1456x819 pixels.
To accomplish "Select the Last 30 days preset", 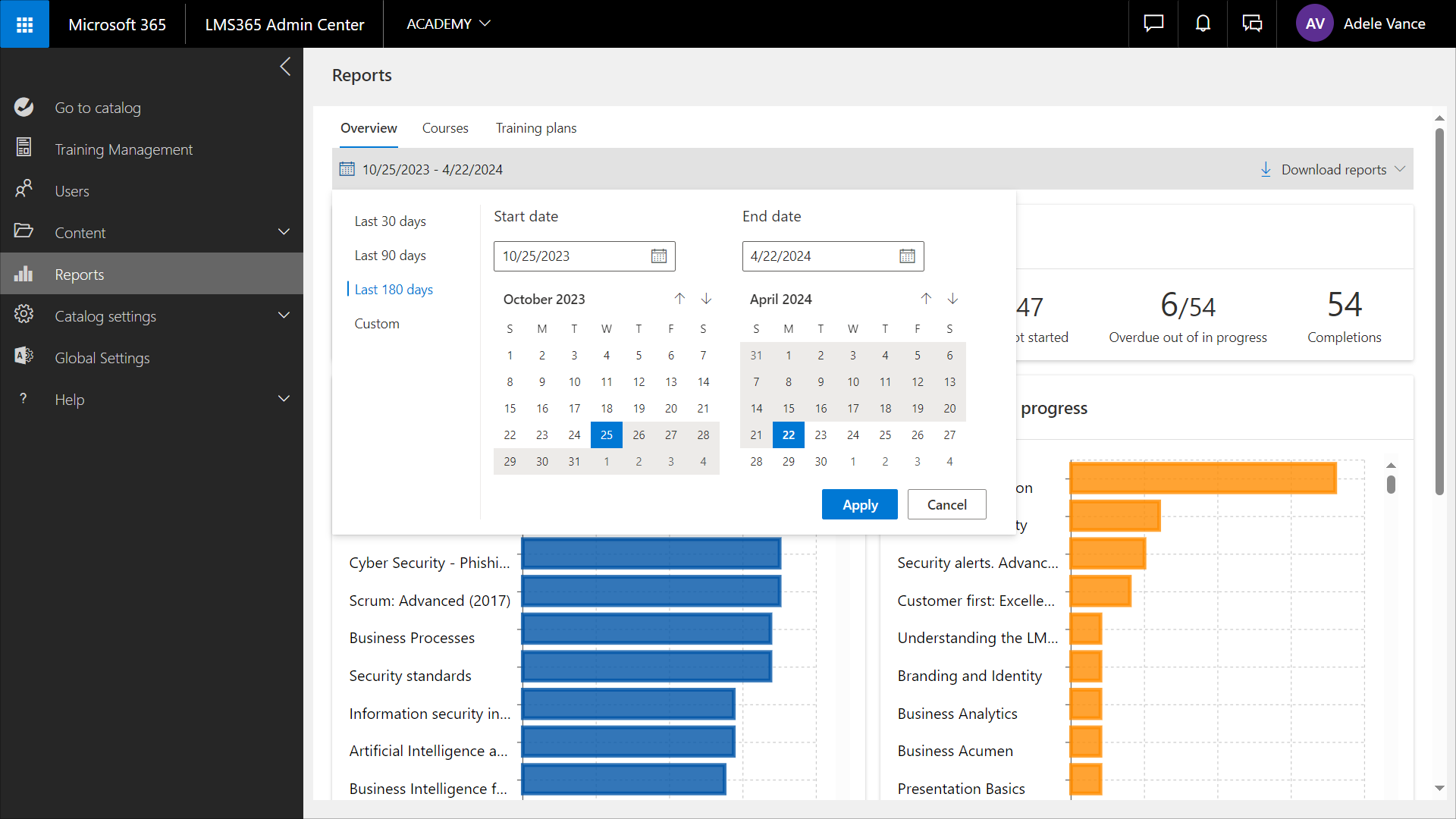I will [x=390, y=221].
